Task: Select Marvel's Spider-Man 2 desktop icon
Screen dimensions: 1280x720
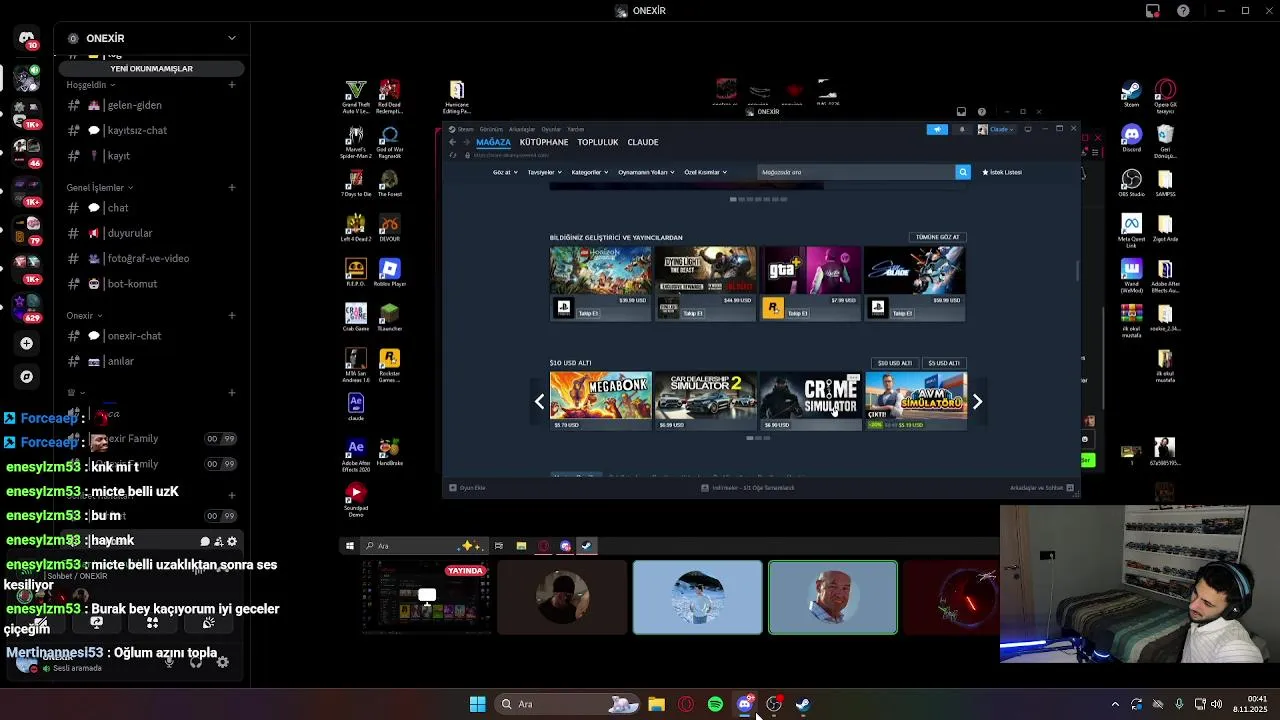Action: [356, 142]
